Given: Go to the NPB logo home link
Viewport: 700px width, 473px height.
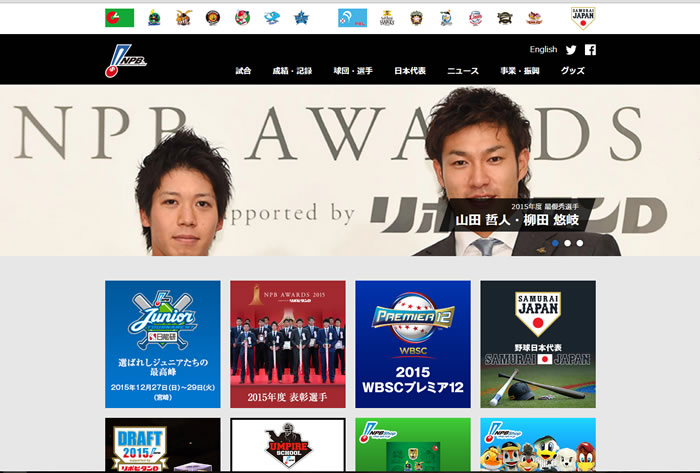Looking at the screenshot, I should click(x=125, y=61).
